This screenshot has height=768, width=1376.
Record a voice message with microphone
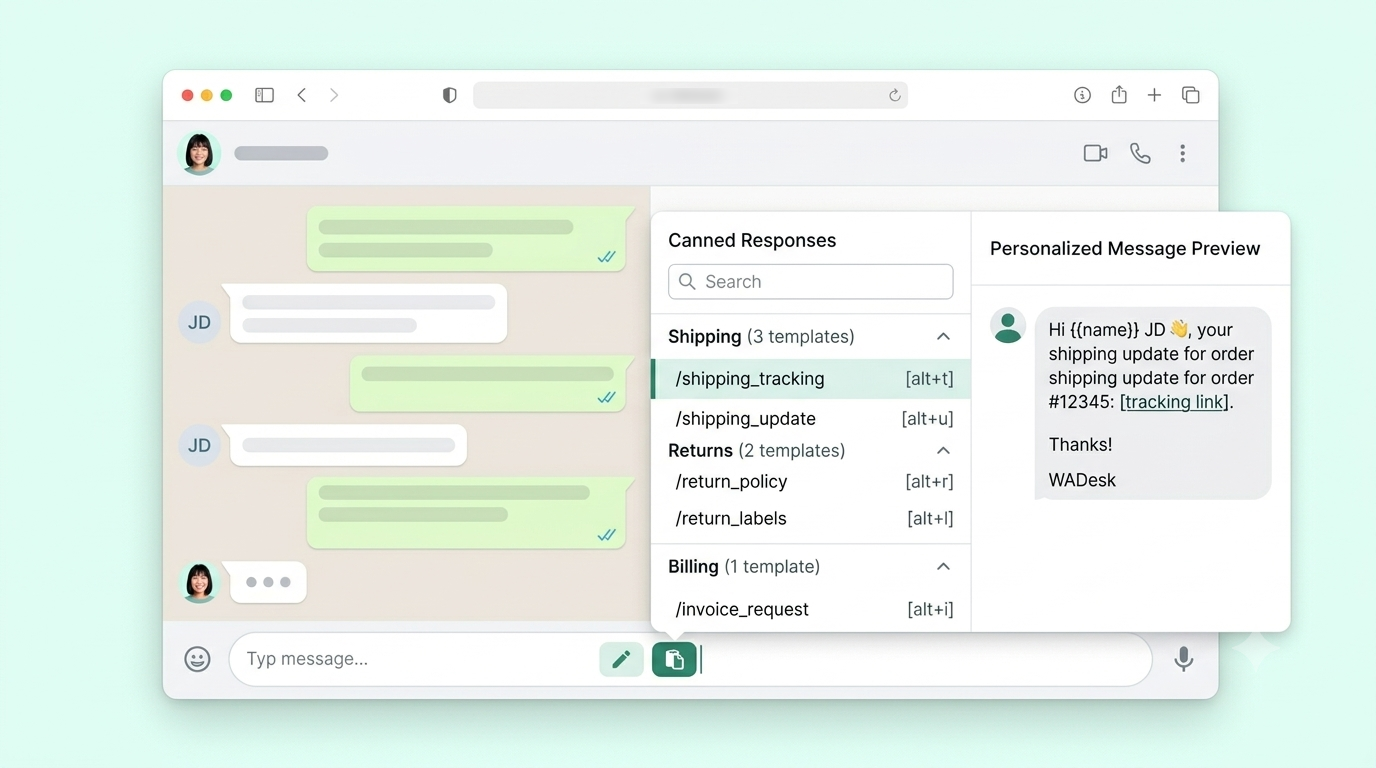(x=1183, y=659)
